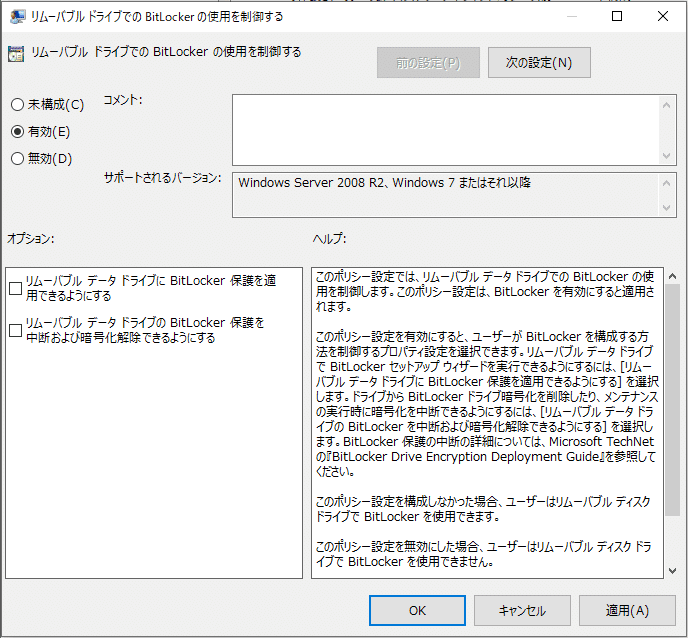Click the policy editor title bar icon
This screenshot has height=638, width=688.
click(x=17, y=16)
